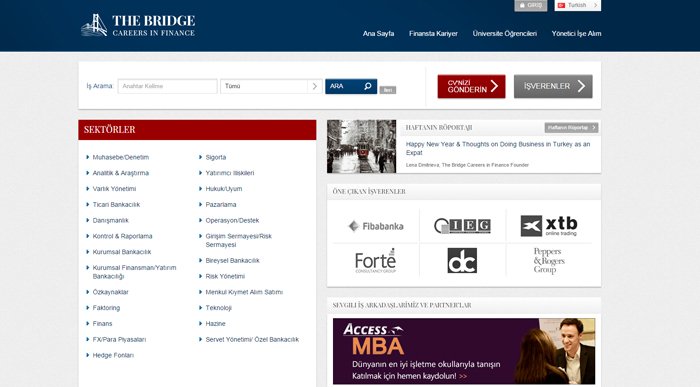Screen dimensions: 700x387
Task: Open Menkul Kıymet Alım Satımı link
Action: (x=244, y=292)
